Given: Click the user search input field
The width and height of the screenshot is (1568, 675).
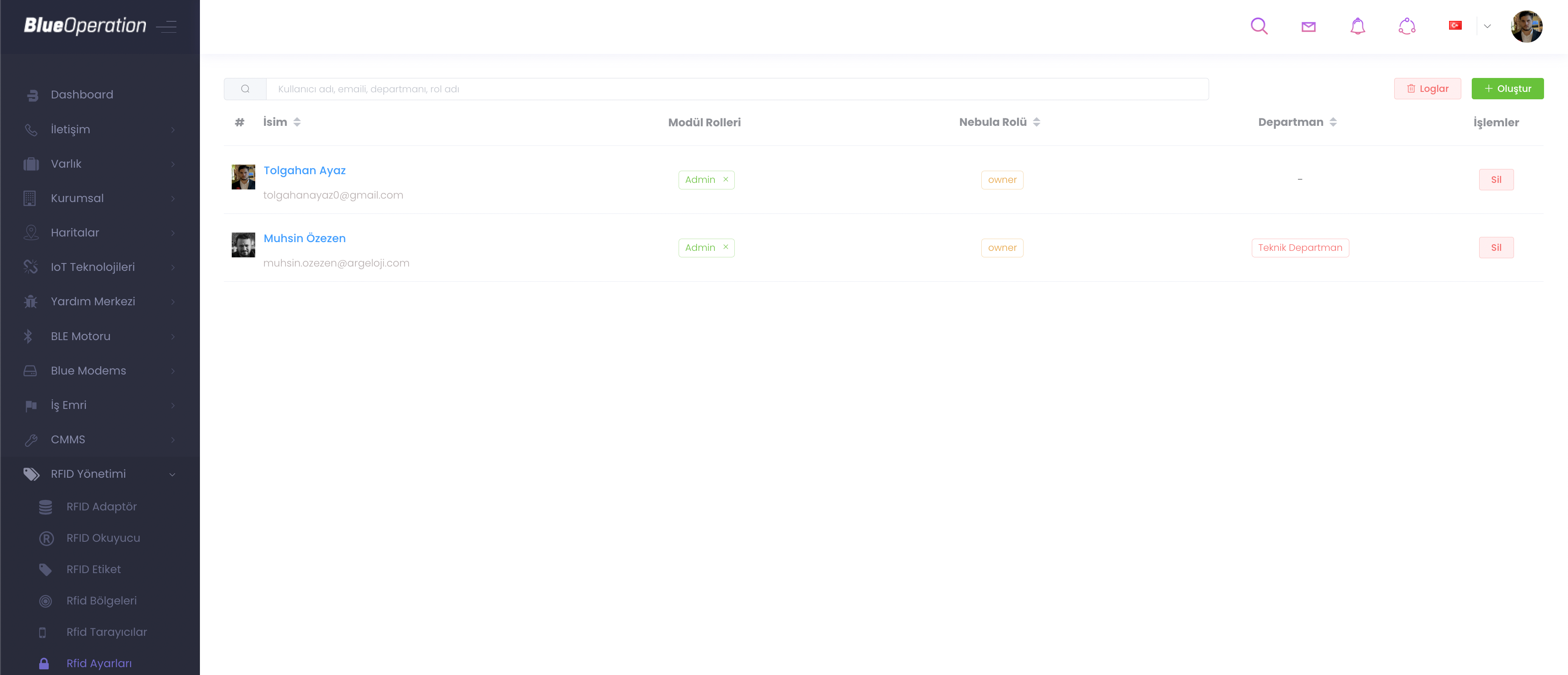Looking at the screenshot, I should click(x=737, y=89).
